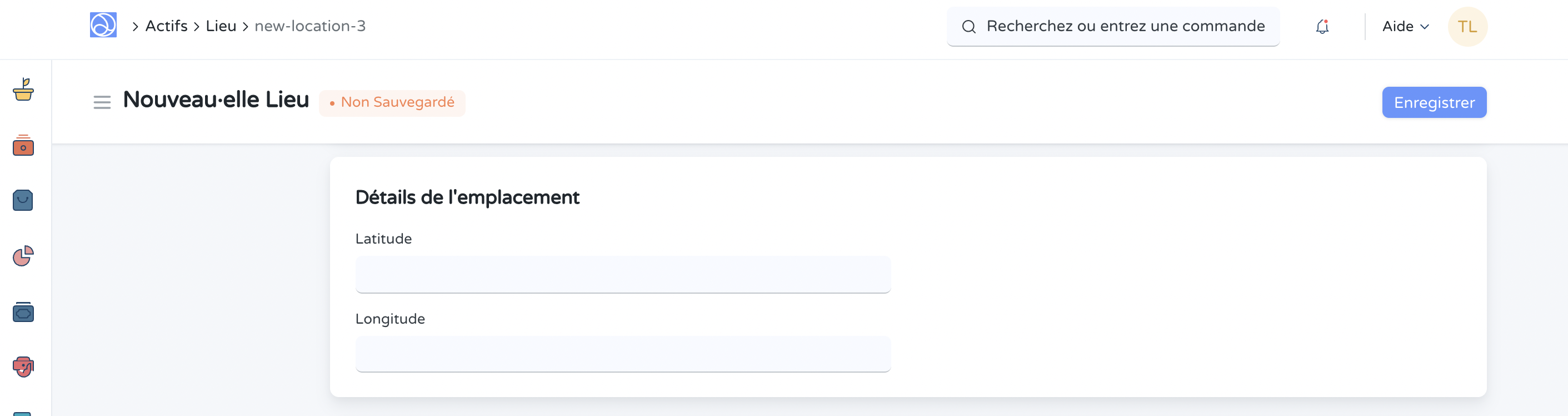
Task: Go to the Actifs breadcrumb
Action: 166,26
